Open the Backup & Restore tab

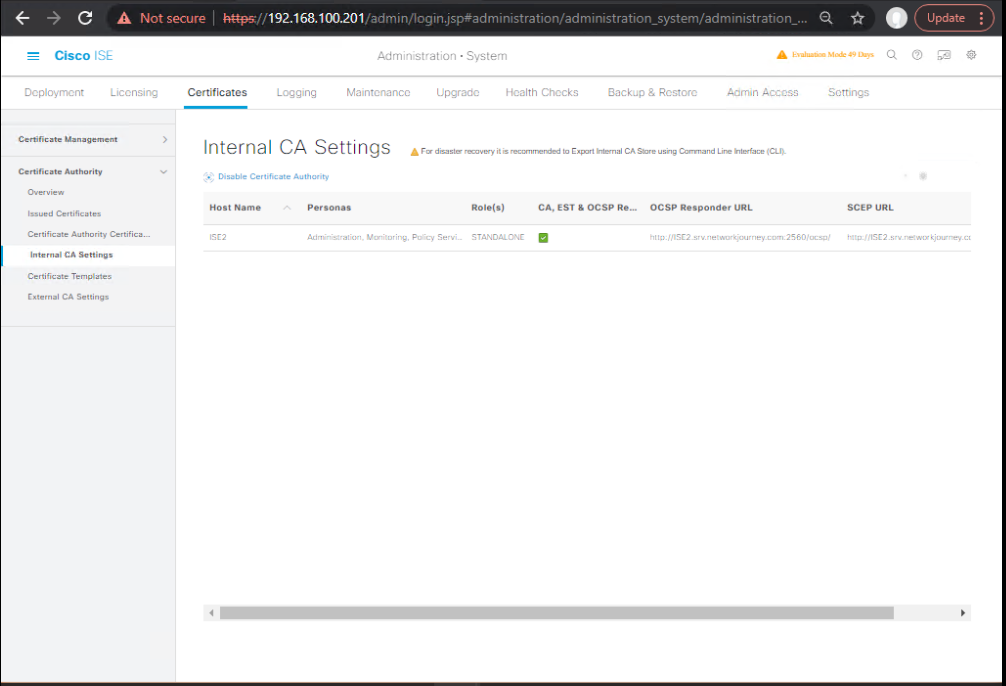click(652, 92)
